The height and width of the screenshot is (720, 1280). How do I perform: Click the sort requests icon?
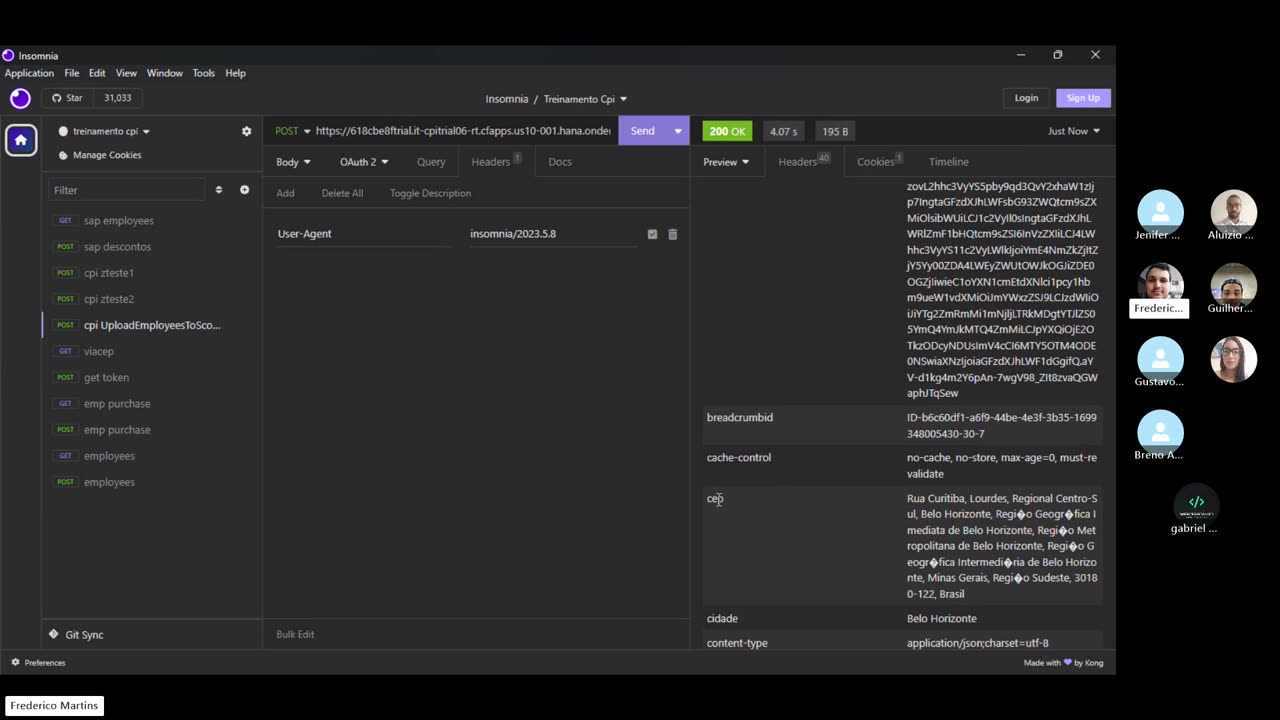click(219, 190)
